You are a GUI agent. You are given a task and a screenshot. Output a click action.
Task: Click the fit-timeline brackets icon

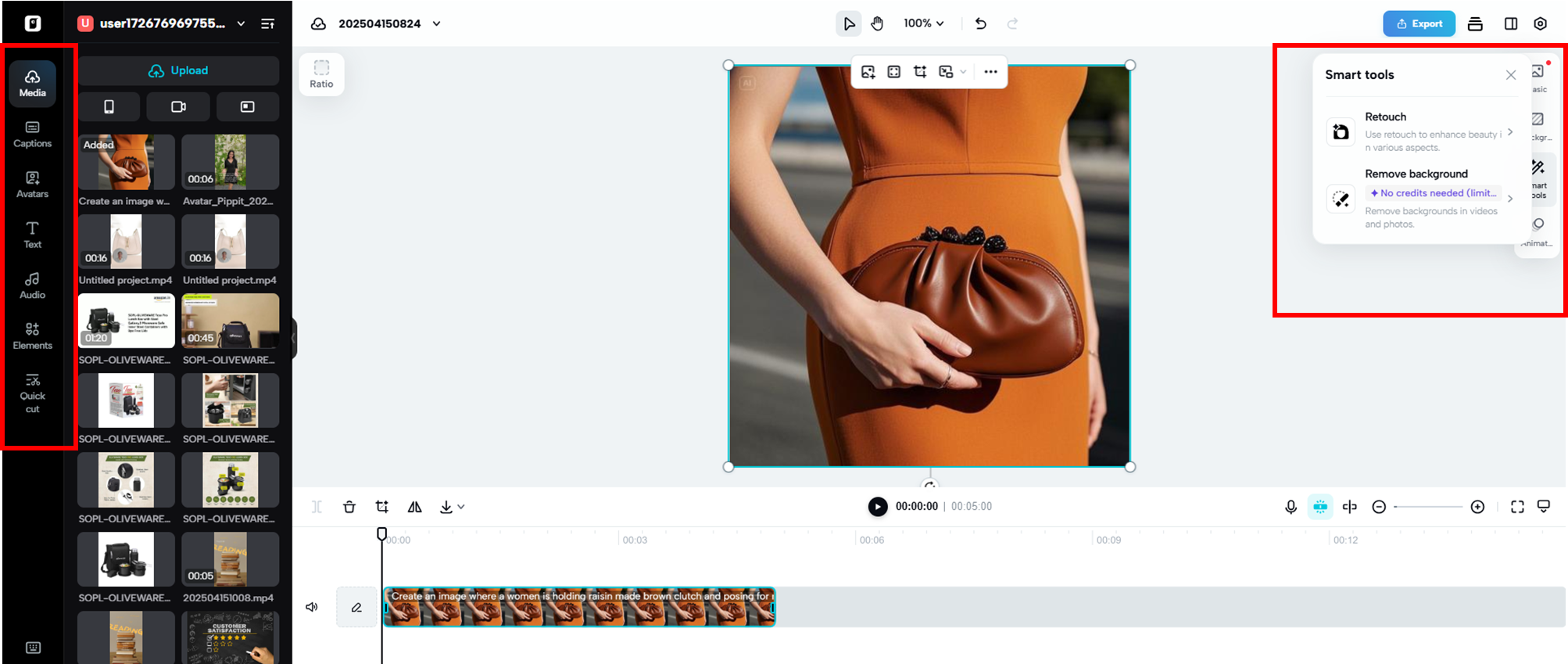coord(1517,507)
